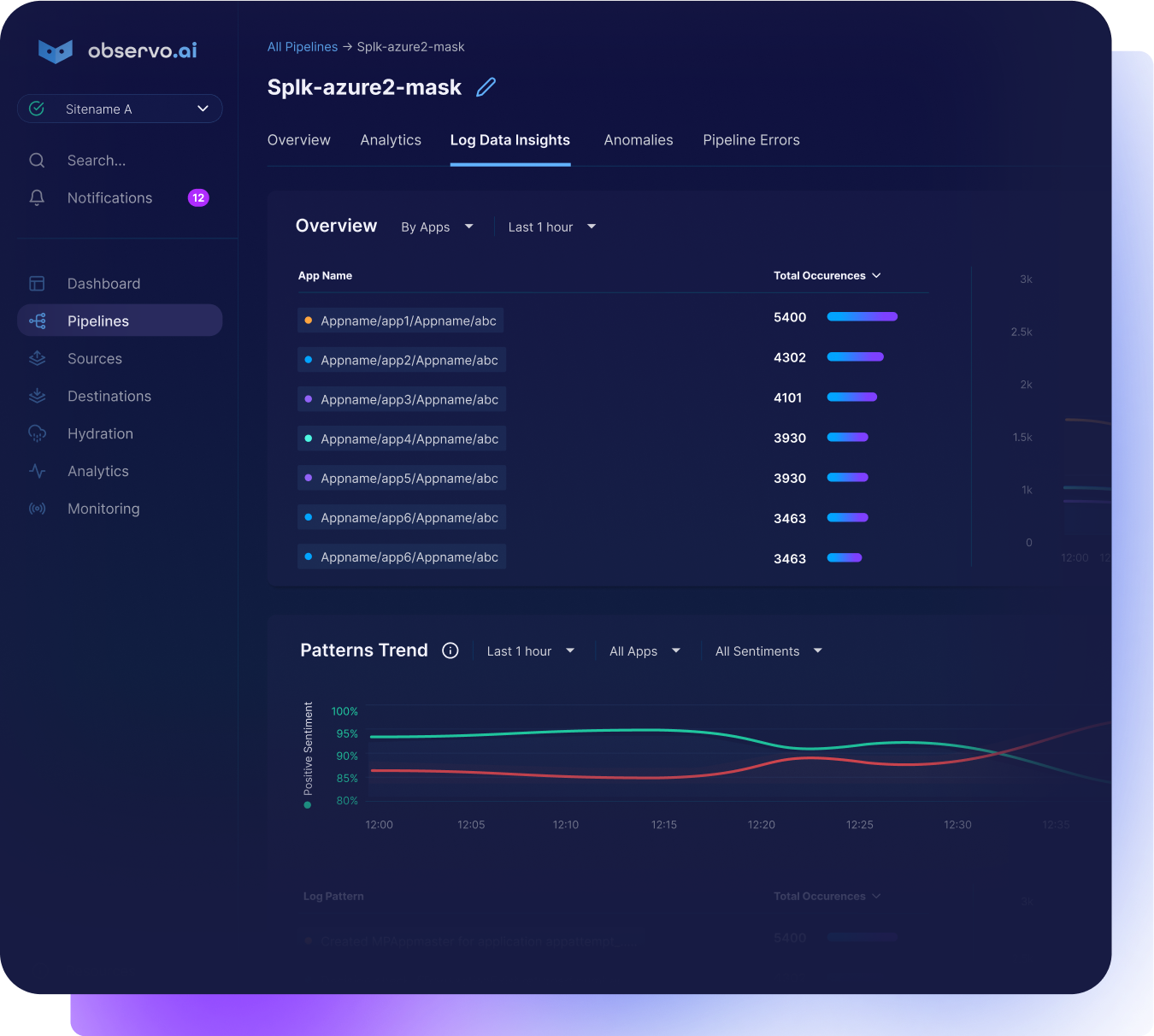Select the Log Data Insights tab

[510, 140]
